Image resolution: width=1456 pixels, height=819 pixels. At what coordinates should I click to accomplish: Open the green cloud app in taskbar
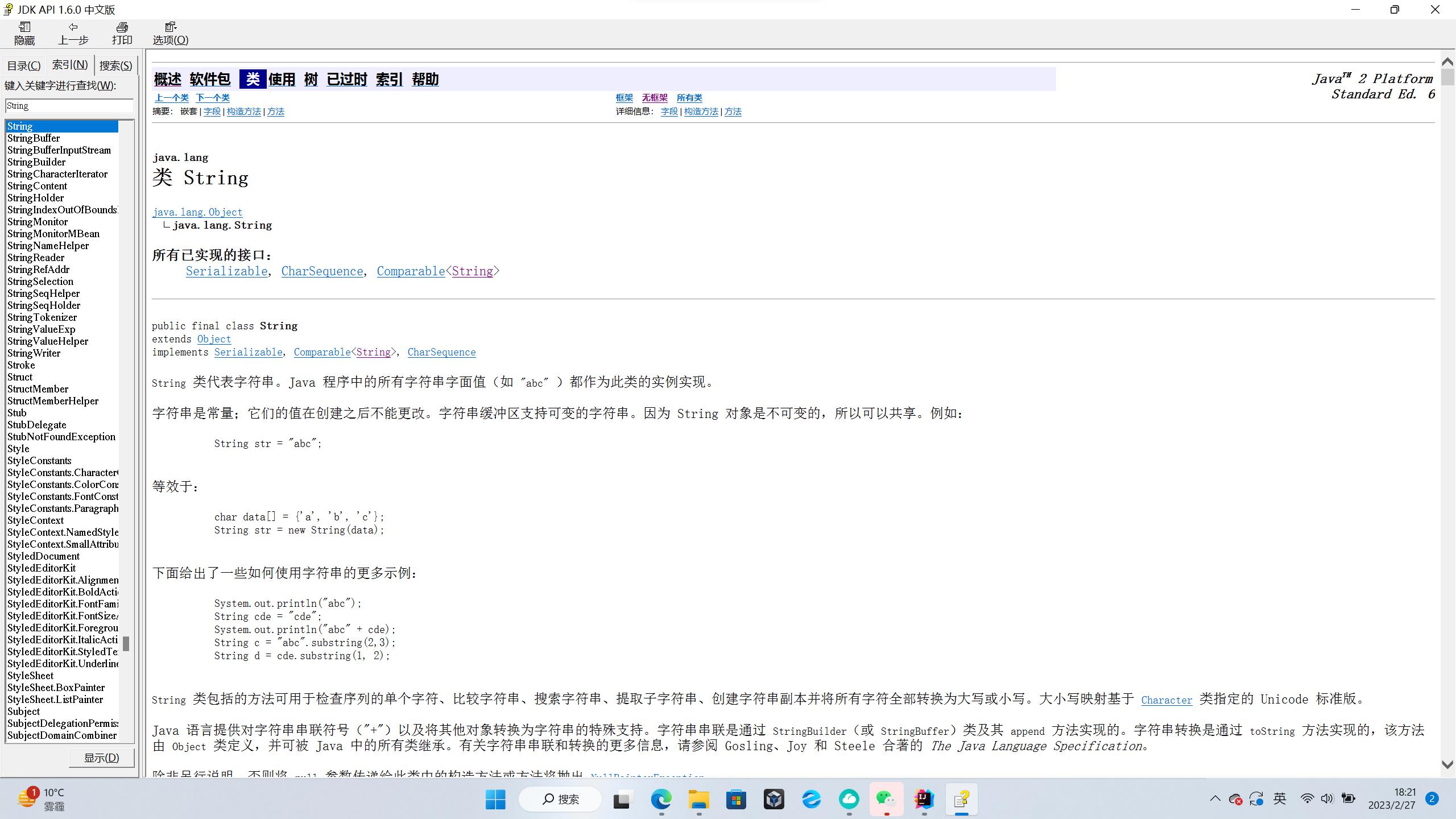point(849,799)
